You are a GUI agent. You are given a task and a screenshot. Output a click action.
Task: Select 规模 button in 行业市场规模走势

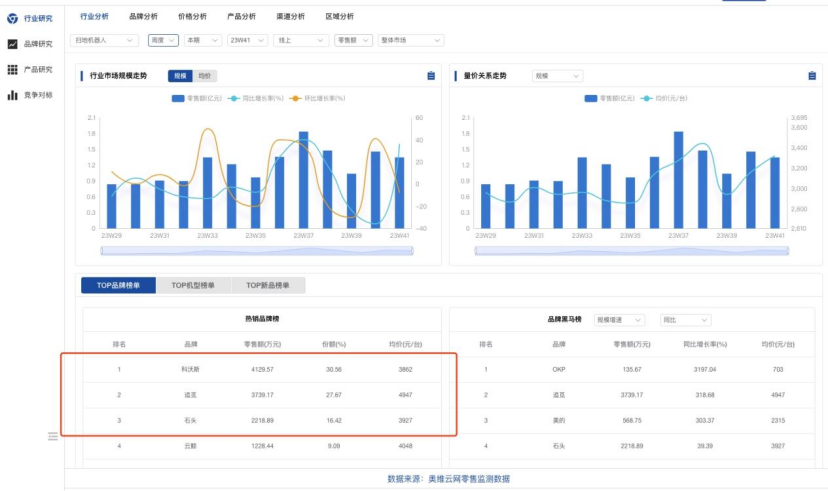click(x=179, y=76)
